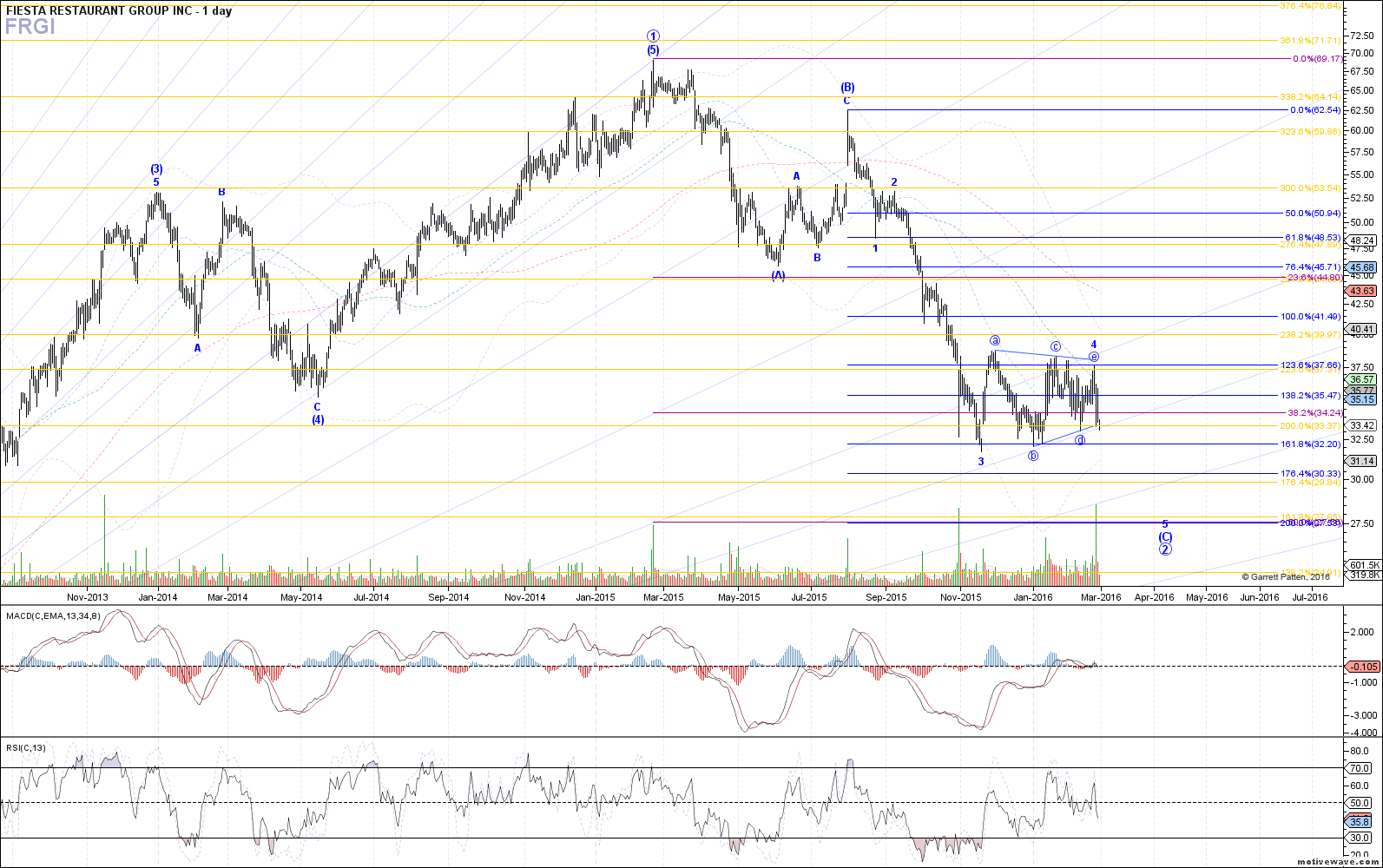The height and width of the screenshot is (868, 1383).
Task: Click the (4) wave label near May-2014
Action: click(x=318, y=419)
